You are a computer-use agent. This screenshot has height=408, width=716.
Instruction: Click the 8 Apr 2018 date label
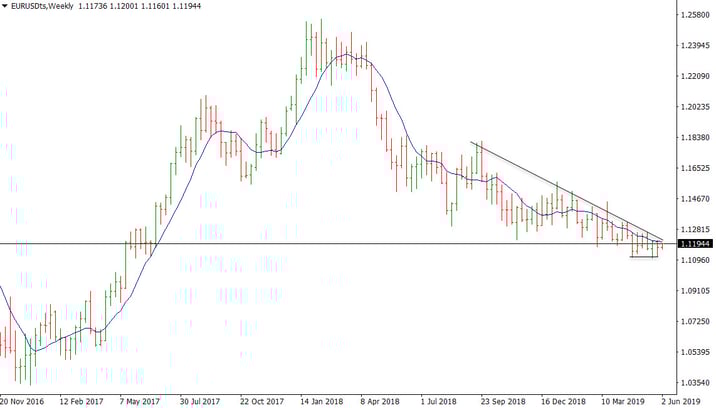380,402
